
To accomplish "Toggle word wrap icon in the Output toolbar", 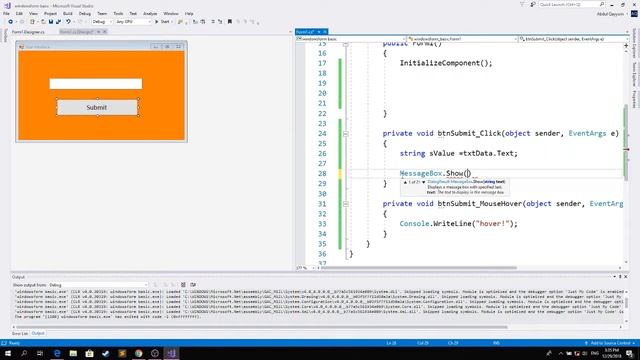I will (193, 285).
